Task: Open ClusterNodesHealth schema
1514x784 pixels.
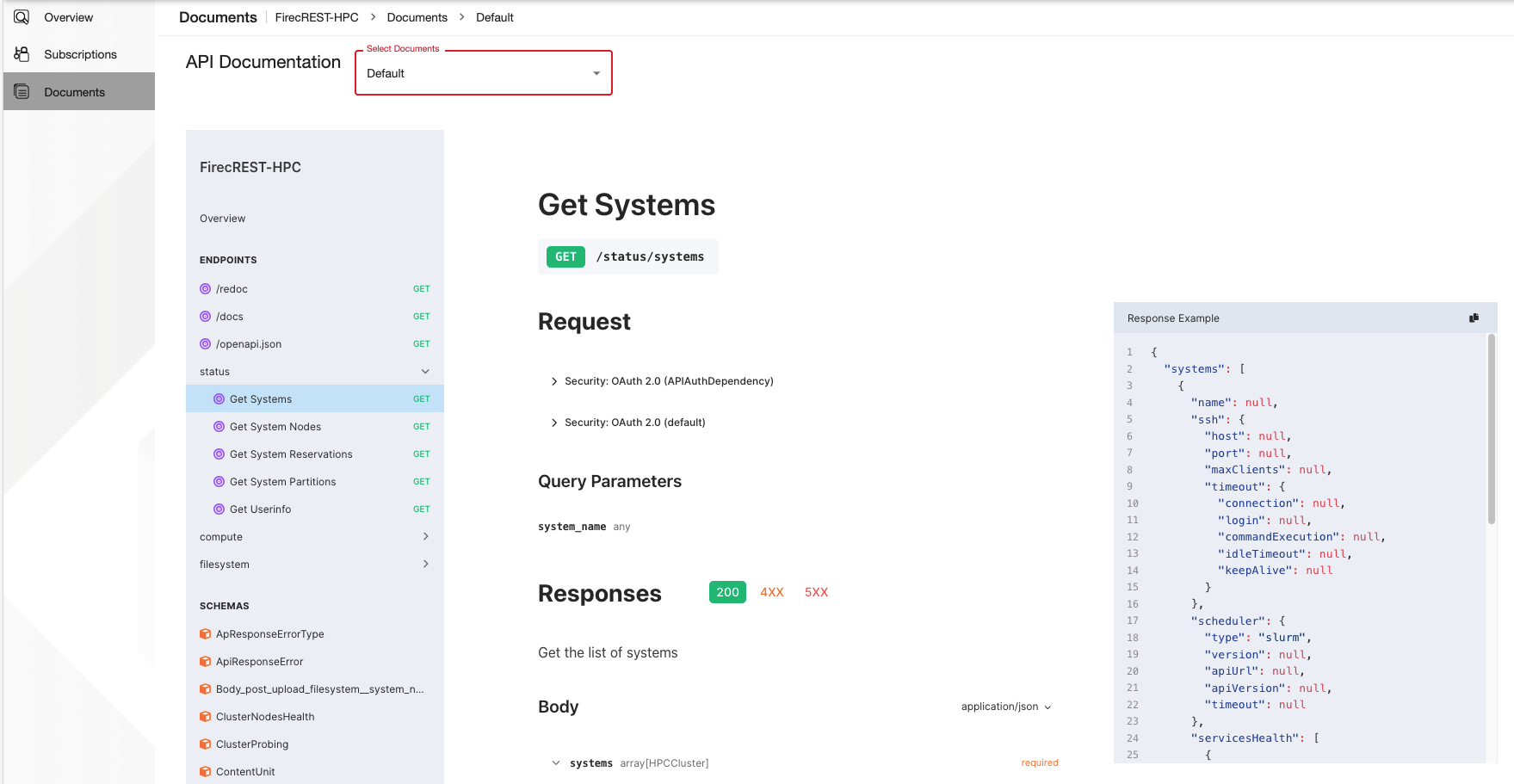Action: 314,717
